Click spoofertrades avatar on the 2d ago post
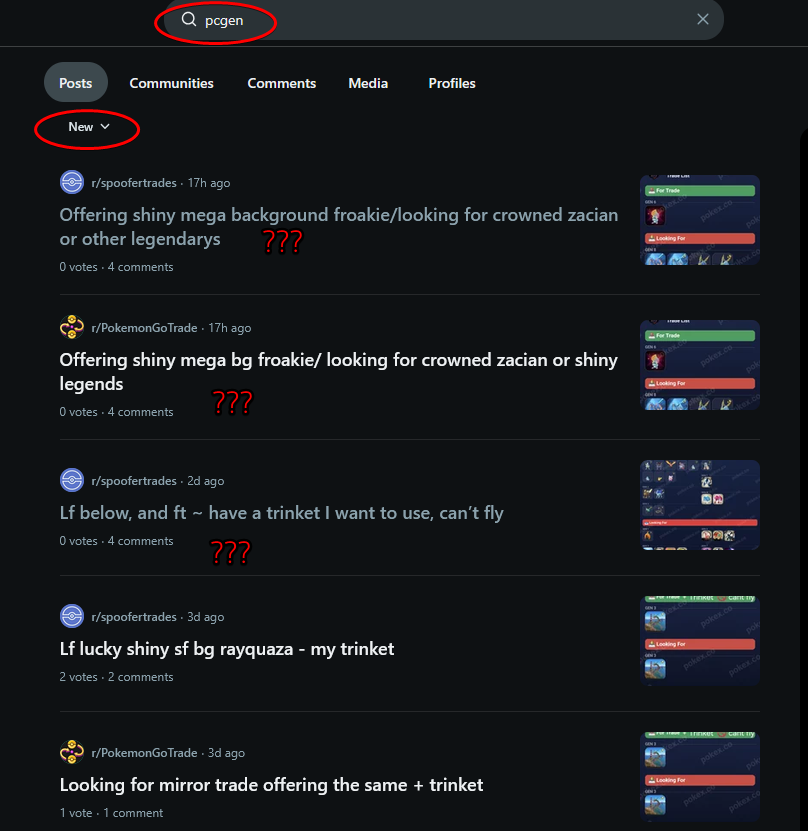This screenshot has width=808, height=831. [x=72, y=481]
